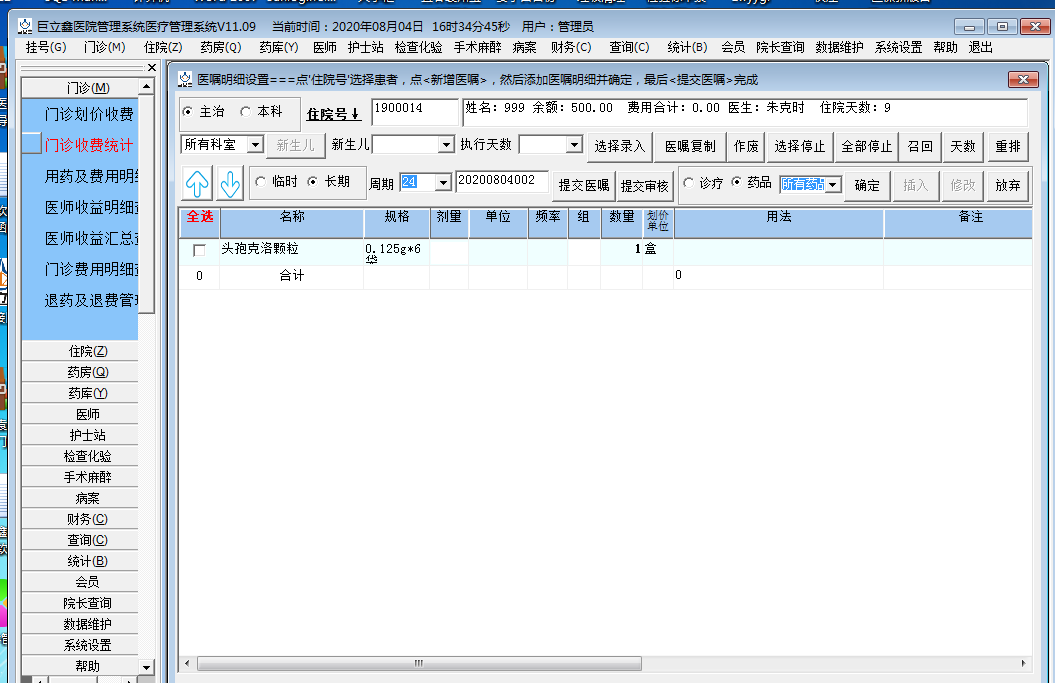Open the 财务(C) menu
Image resolution: width=1055 pixels, height=683 pixels.
(x=570, y=46)
